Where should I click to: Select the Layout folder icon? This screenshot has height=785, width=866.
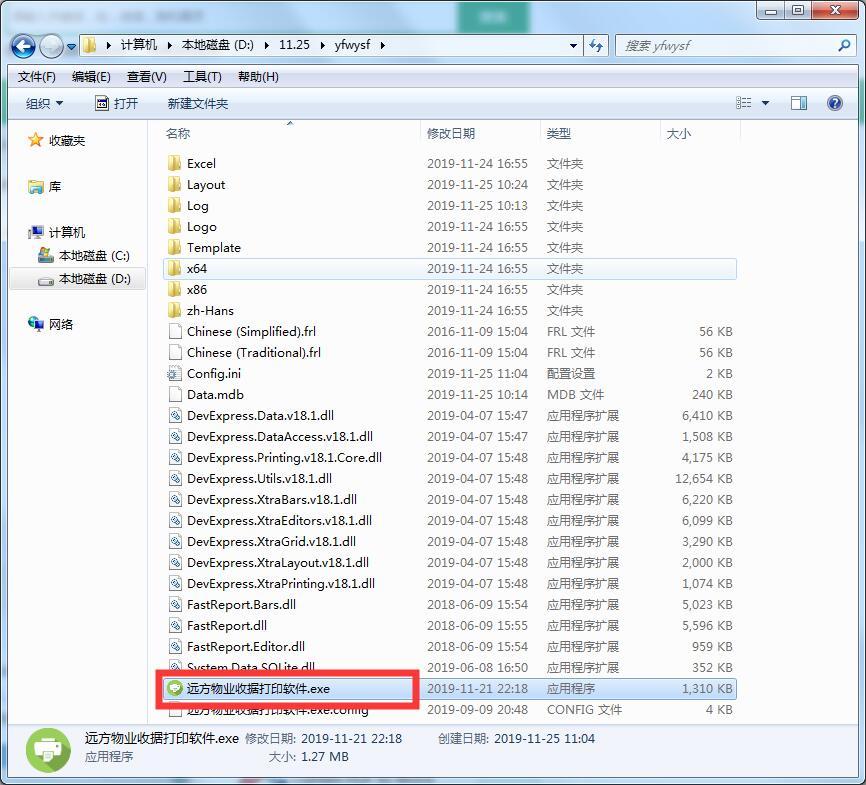tap(175, 184)
